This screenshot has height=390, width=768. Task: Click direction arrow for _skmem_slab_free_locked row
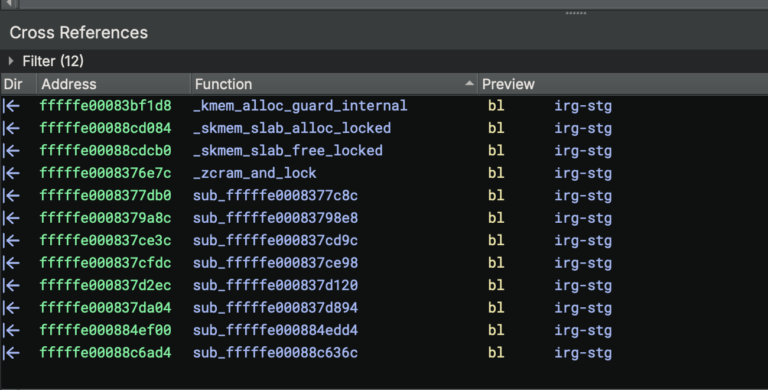click(11, 151)
